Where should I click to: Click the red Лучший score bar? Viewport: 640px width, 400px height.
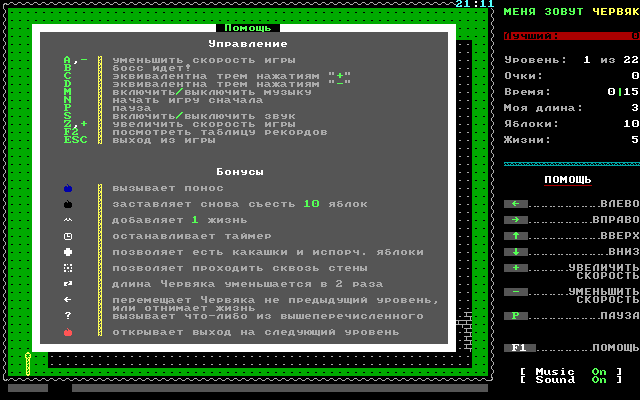(571, 36)
